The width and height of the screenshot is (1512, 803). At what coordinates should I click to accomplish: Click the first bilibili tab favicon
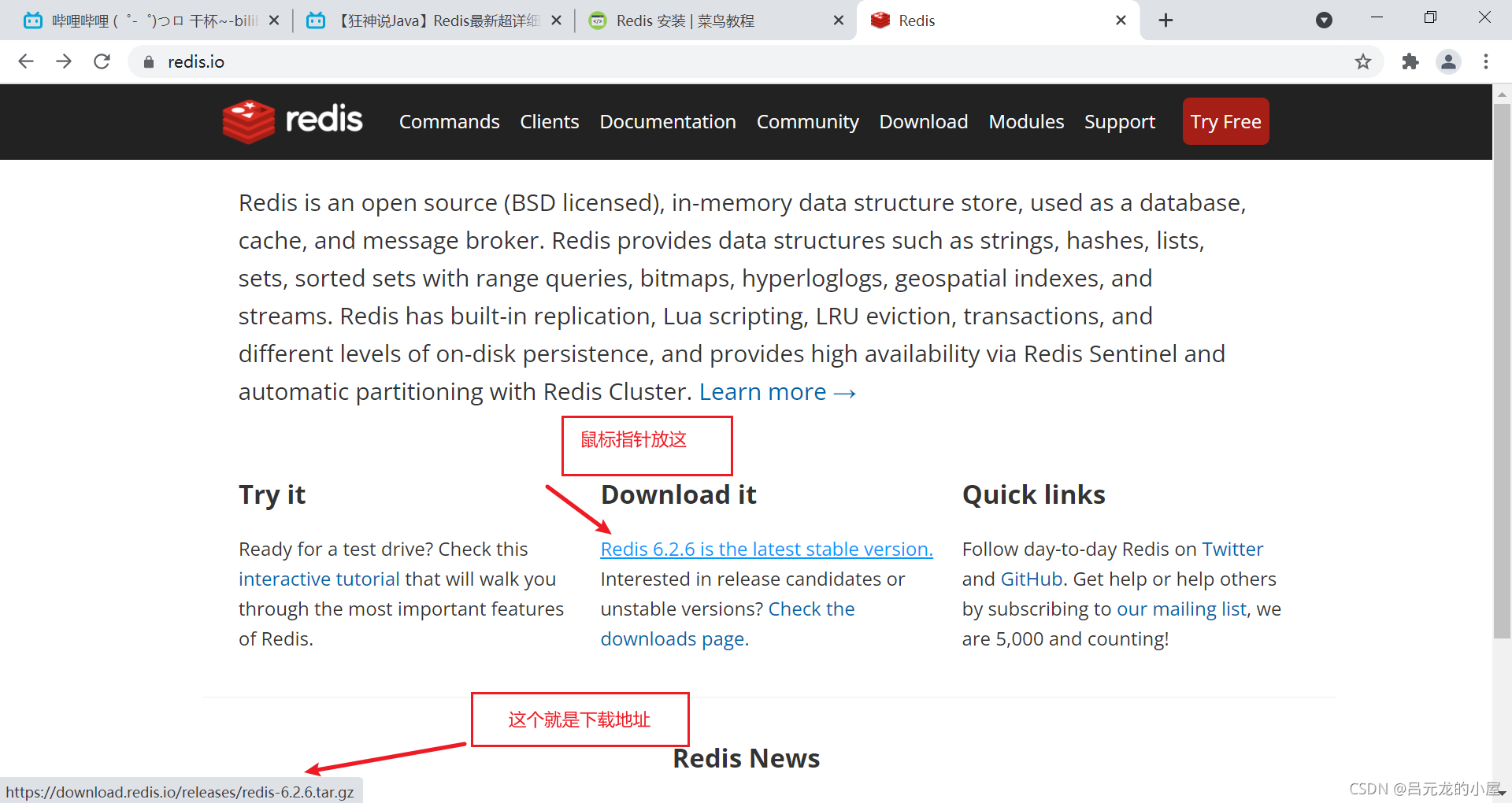pyautogui.click(x=33, y=20)
